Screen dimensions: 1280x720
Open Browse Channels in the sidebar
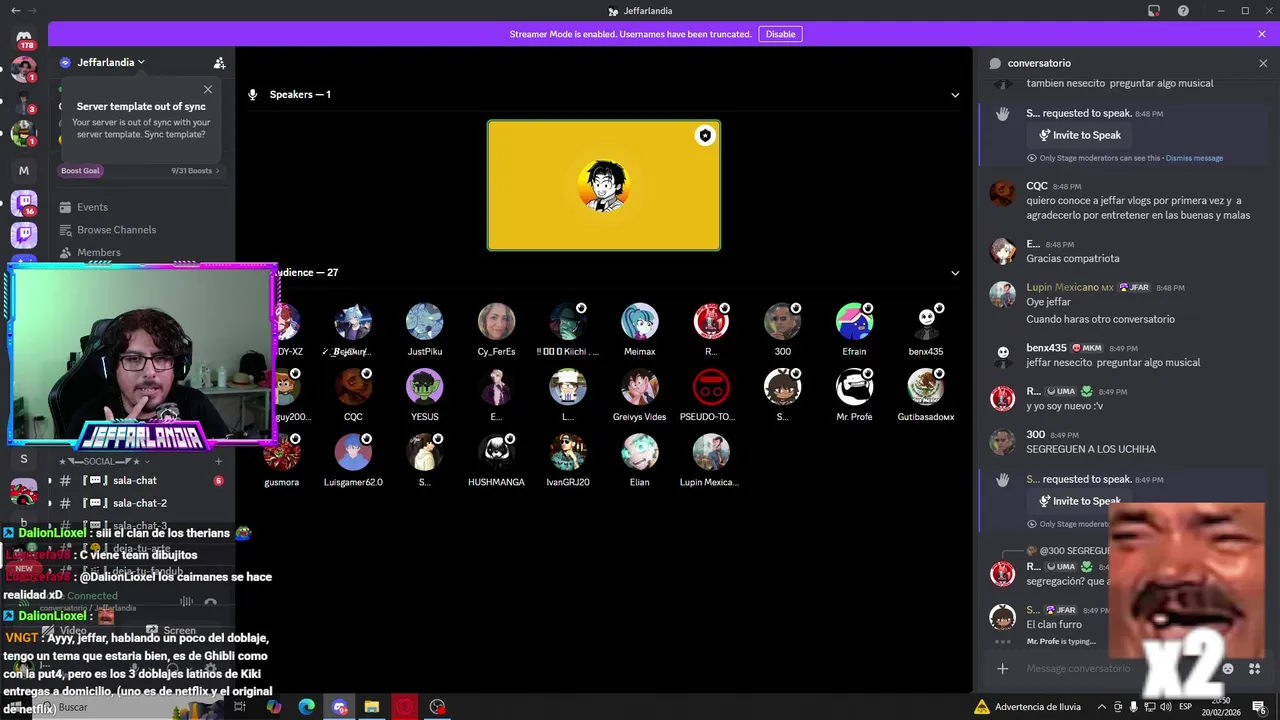(x=116, y=230)
